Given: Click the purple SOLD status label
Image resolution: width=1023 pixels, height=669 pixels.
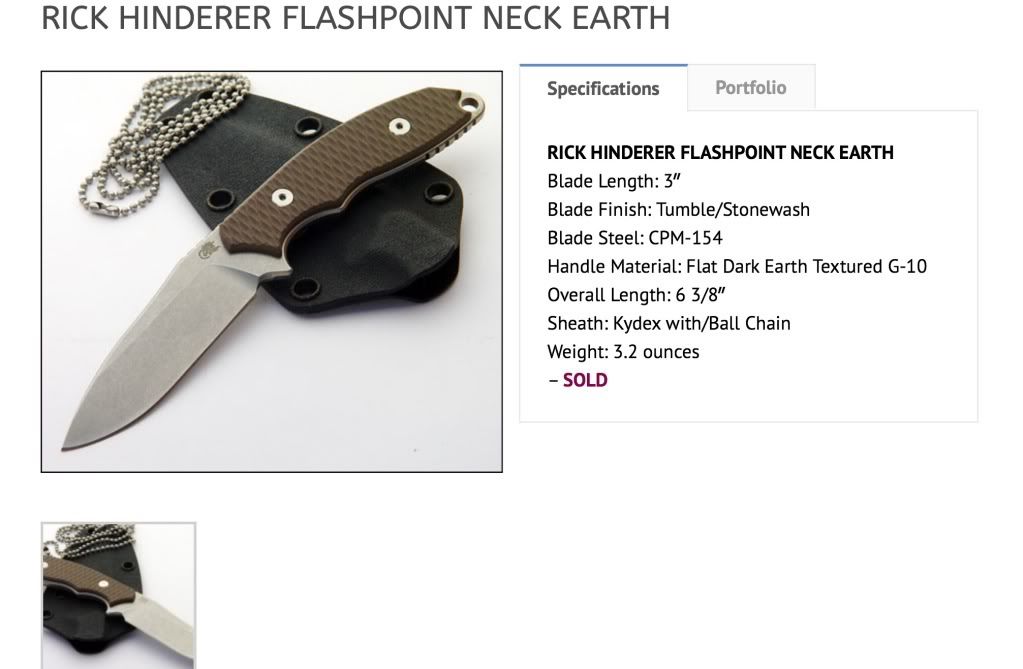Looking at the screenshot, I should click(585, 380).
